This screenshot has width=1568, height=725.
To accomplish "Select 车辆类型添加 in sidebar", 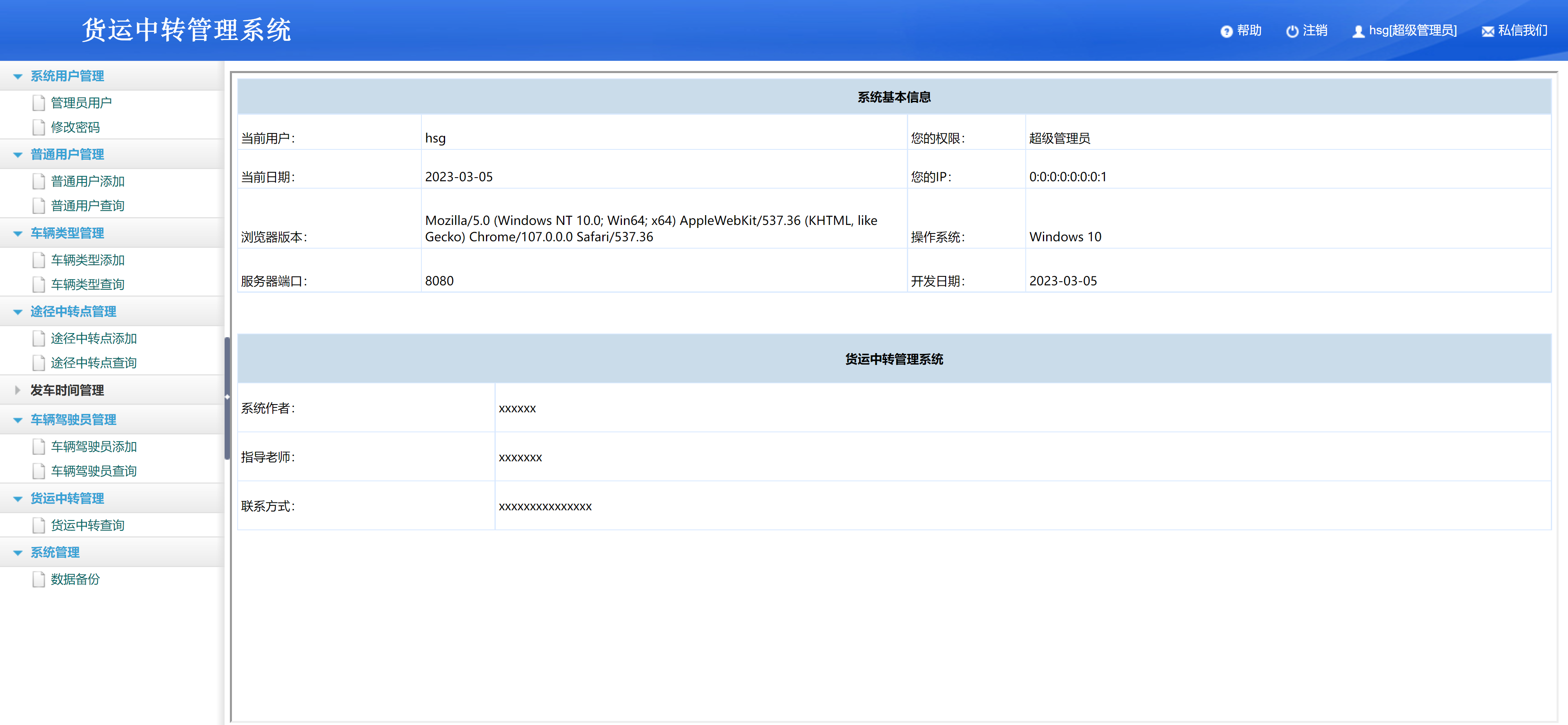I will click(88, 260).
